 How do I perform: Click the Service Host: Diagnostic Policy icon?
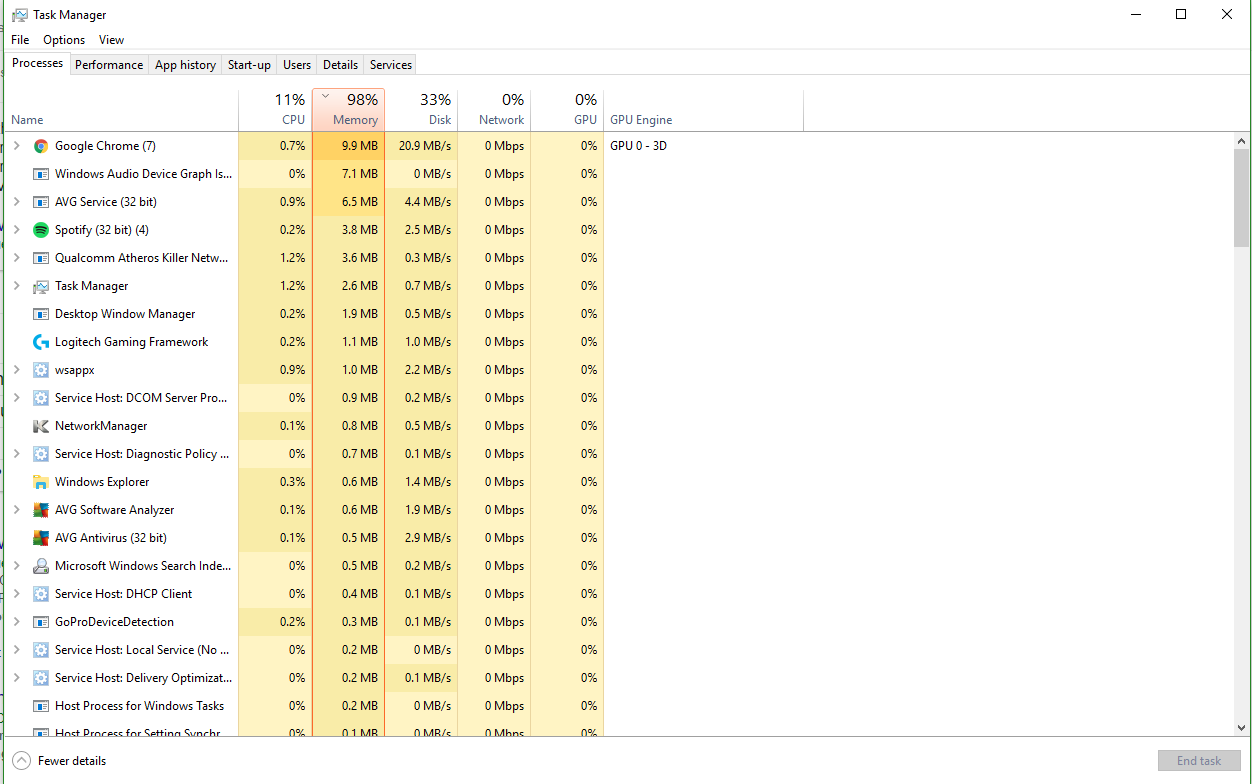41,454
